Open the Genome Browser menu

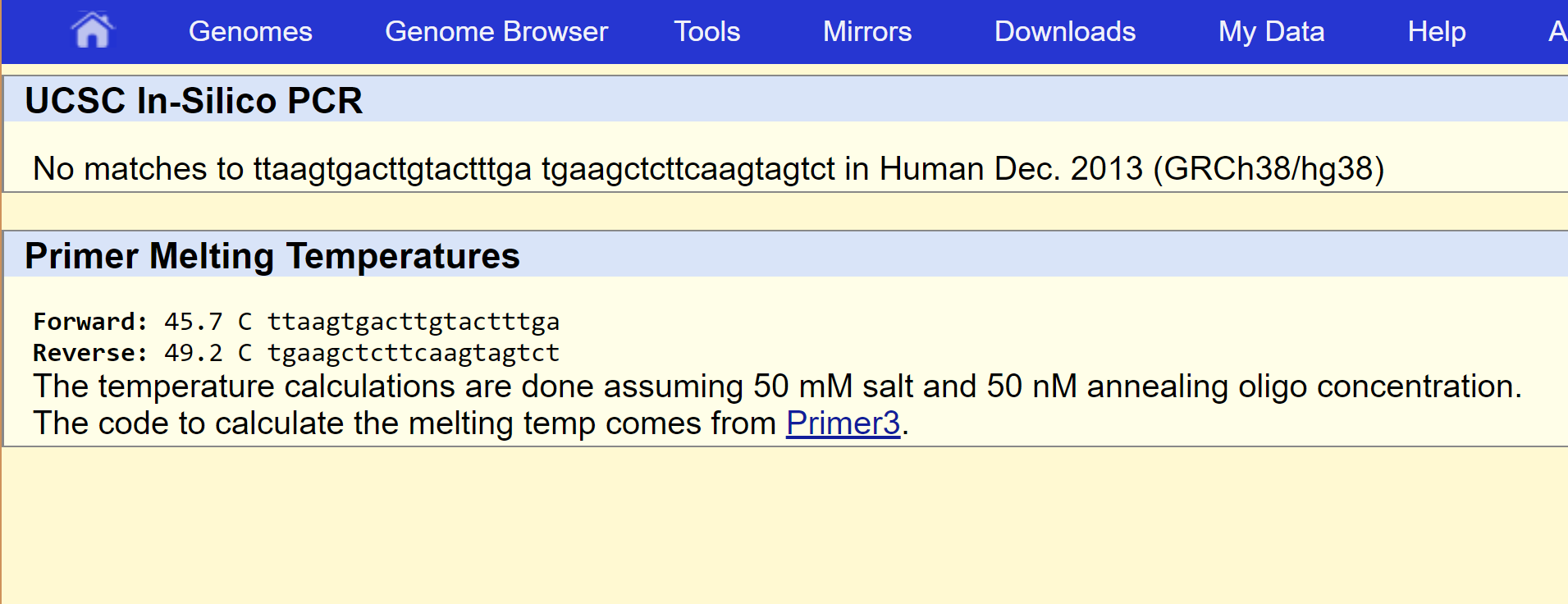[496, 31]
